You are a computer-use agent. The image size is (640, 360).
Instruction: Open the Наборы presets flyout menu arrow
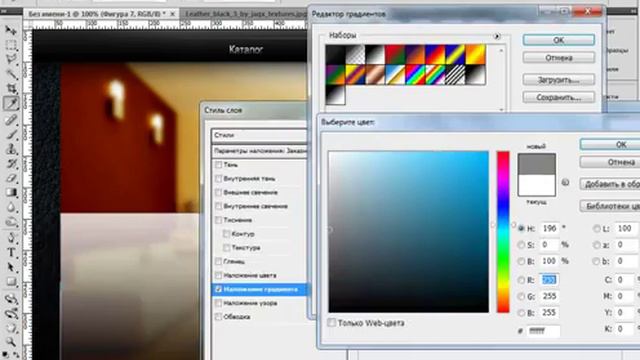[497, 36]
